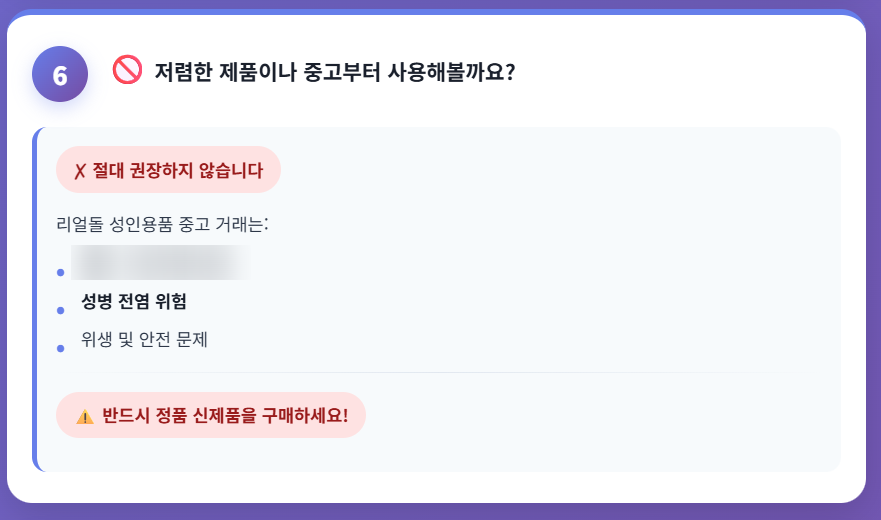Select the heading 저렴한 제품이나 중고부터 사용해볼까요?
Viewport: 881px width, 520px height.
point(334,72)
